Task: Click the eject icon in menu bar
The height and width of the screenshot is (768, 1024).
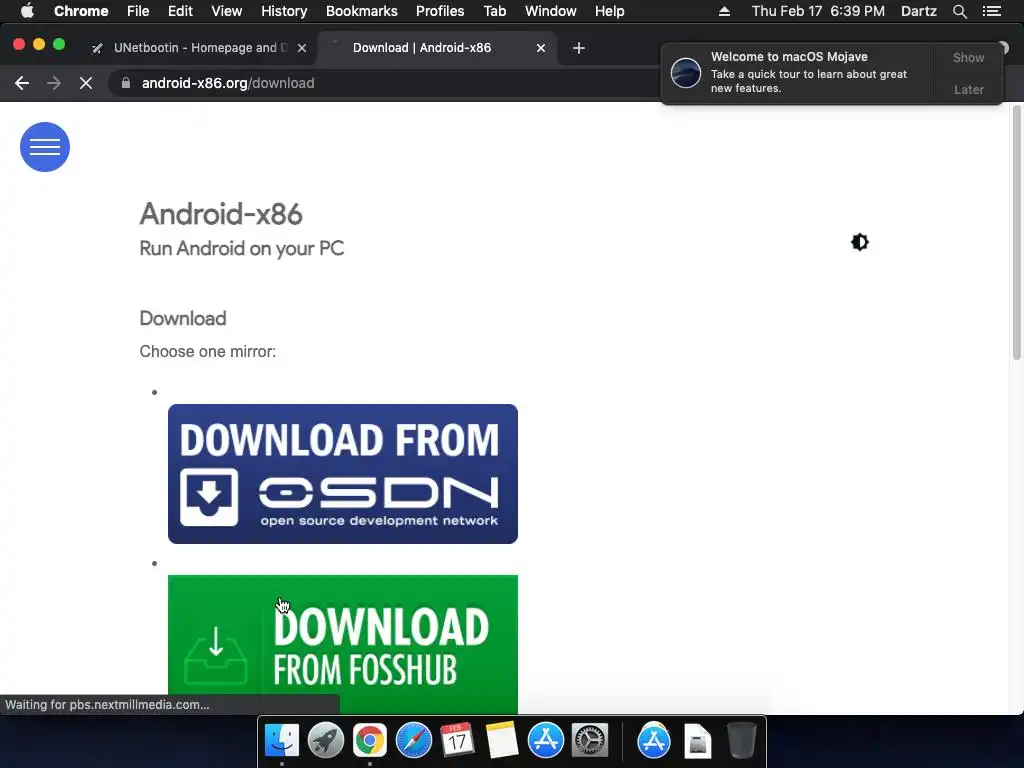Action: [724, 11]
